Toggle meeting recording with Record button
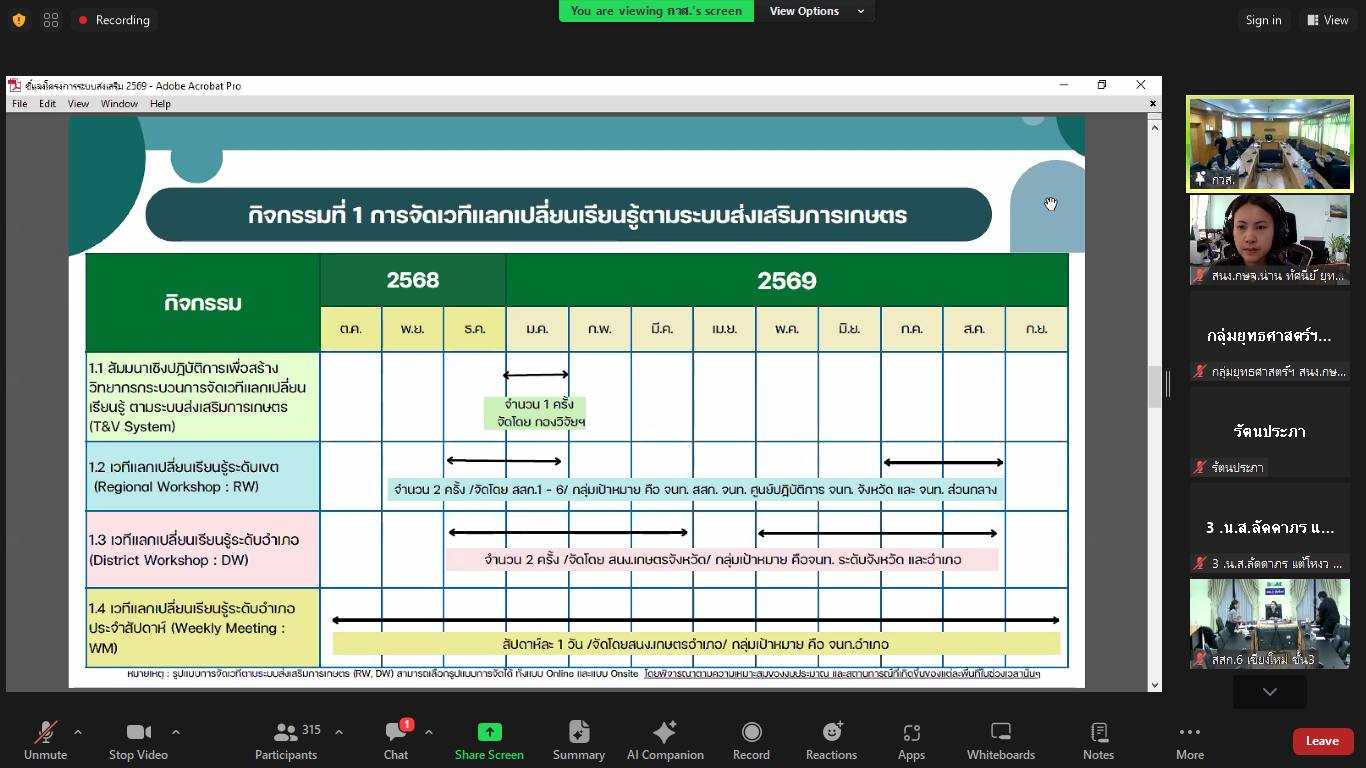Image resolution: width=1366 pixels, height=768 pixels. 751,740
